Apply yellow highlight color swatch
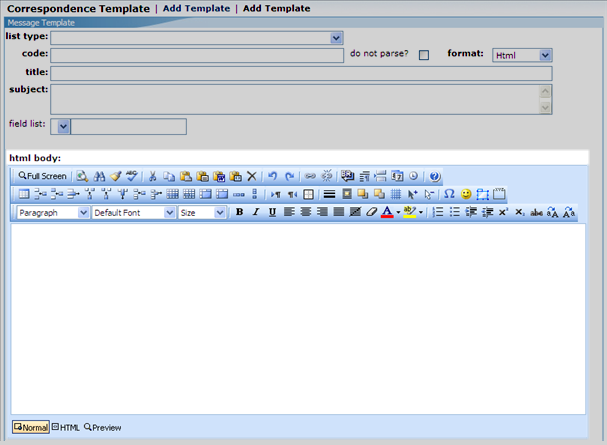Image resolution: width=607 pixels, height=445 pixels. [410, 212]
